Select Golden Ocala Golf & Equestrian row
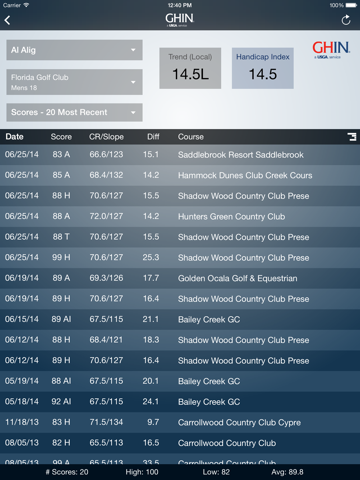The width and height of the screenshot is (360, 480). point(180,278)
